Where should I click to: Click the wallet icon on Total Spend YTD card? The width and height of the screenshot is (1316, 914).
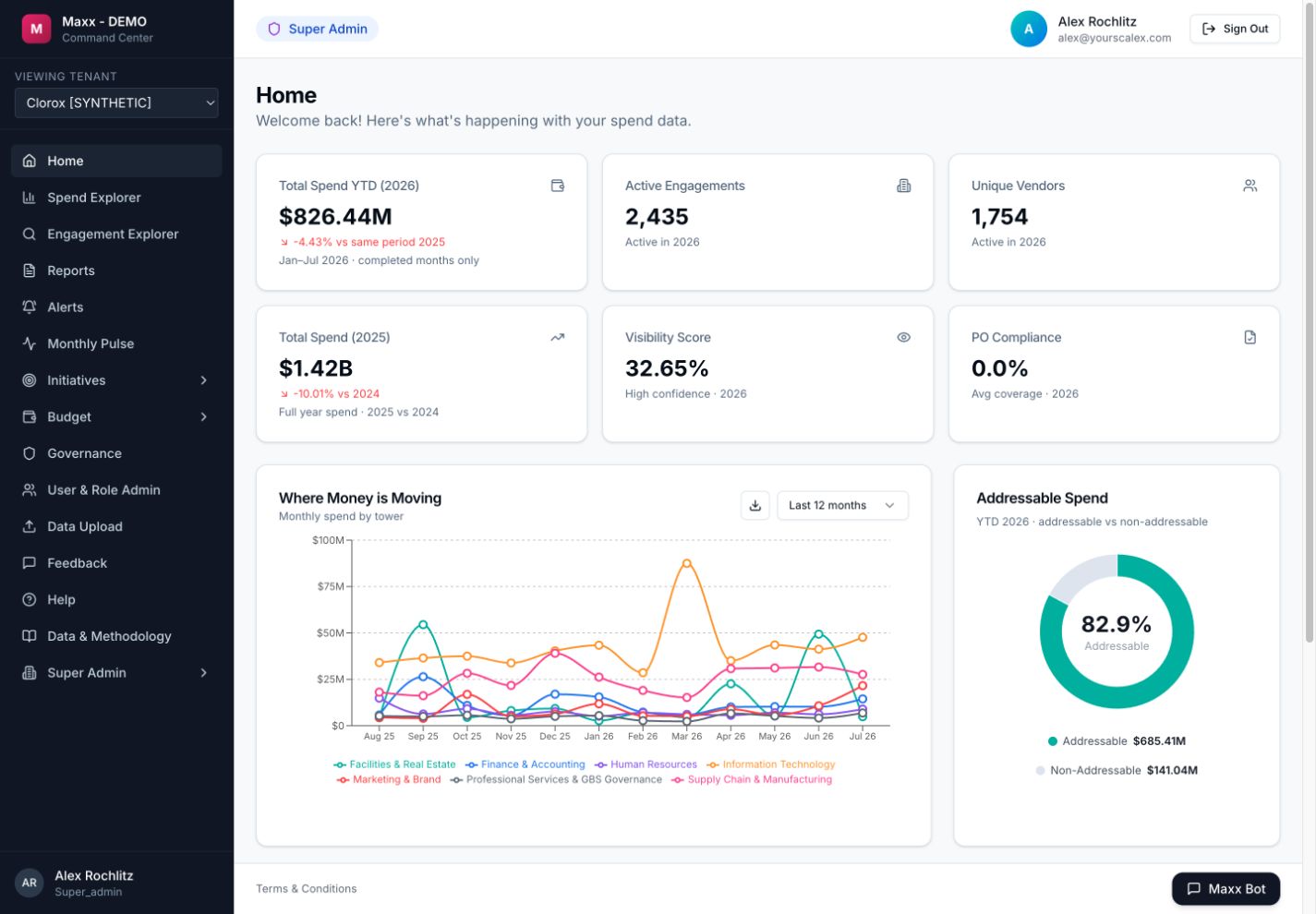click(x=558, y=186)
